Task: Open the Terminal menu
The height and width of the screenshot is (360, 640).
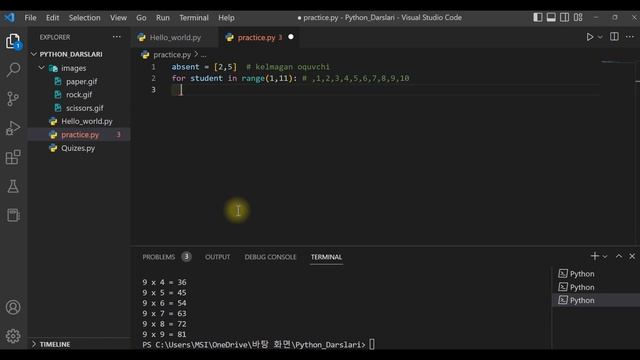Action: [194, 18]
